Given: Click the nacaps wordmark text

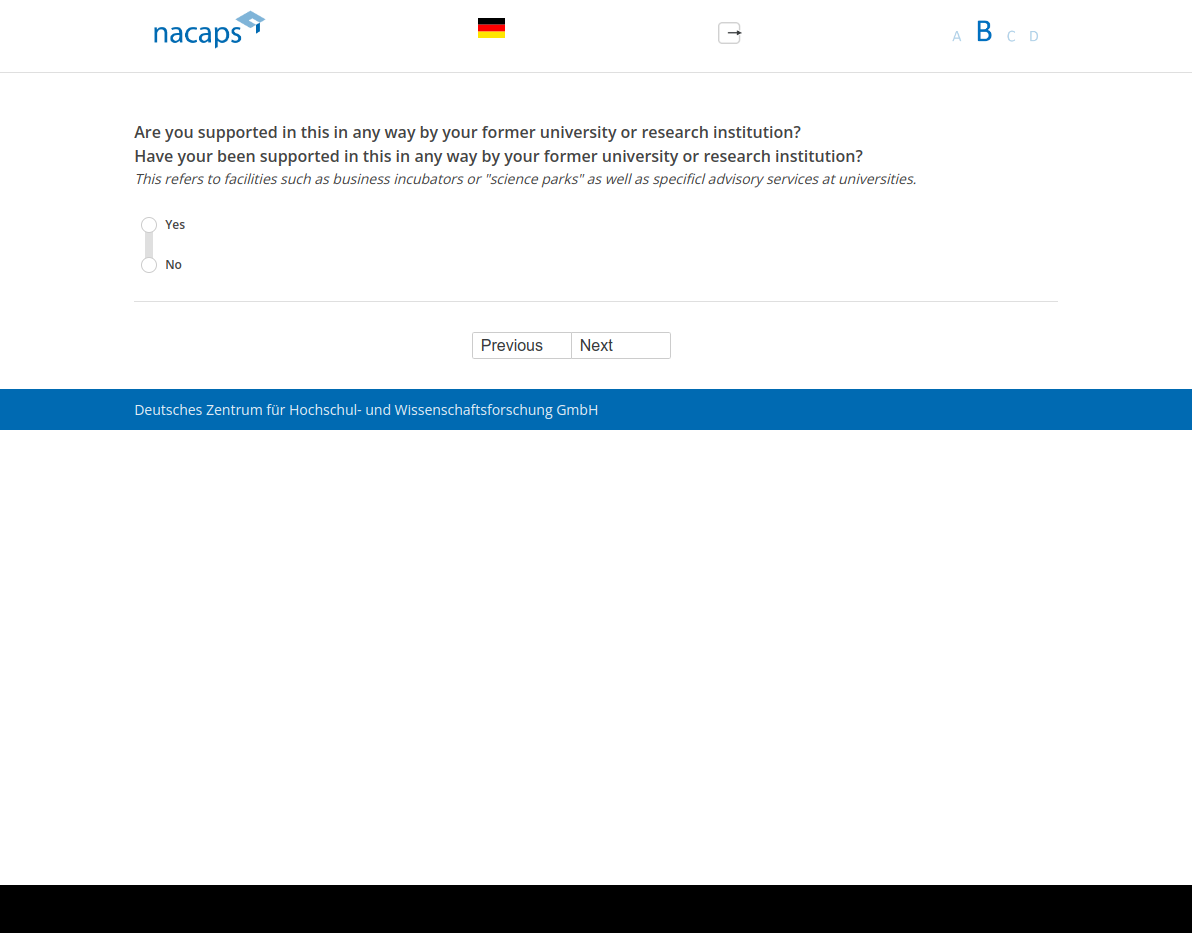Looking at the screenshot, I should point(197,35).
